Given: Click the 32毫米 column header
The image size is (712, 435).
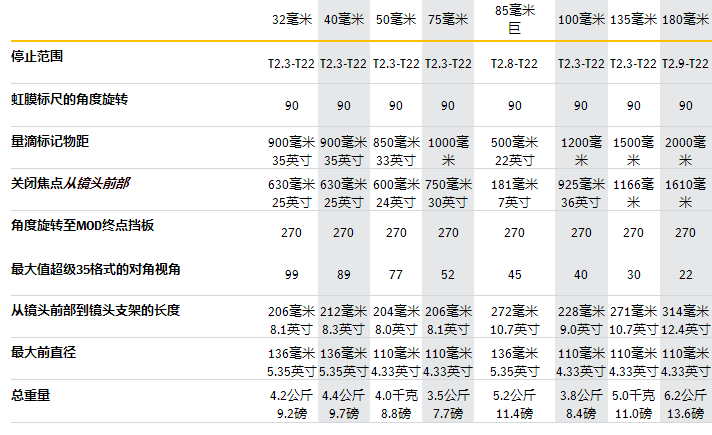Looking at the screenshot, I should pos(294,19).
